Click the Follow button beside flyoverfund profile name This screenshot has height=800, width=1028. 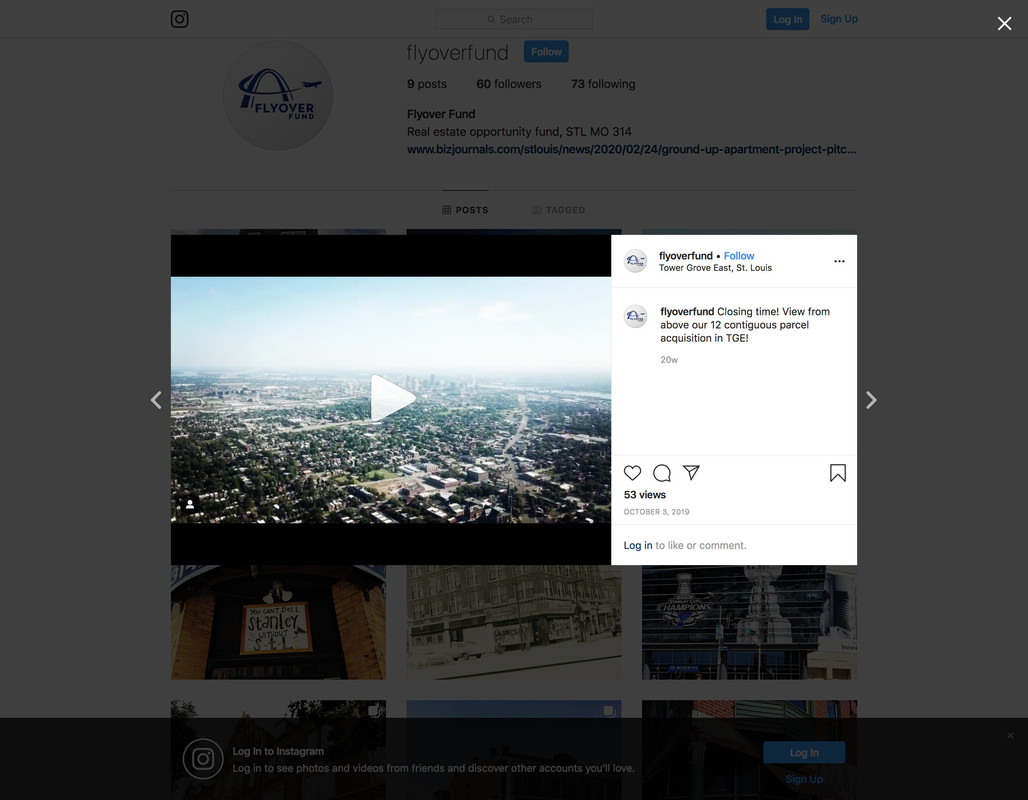546,52
